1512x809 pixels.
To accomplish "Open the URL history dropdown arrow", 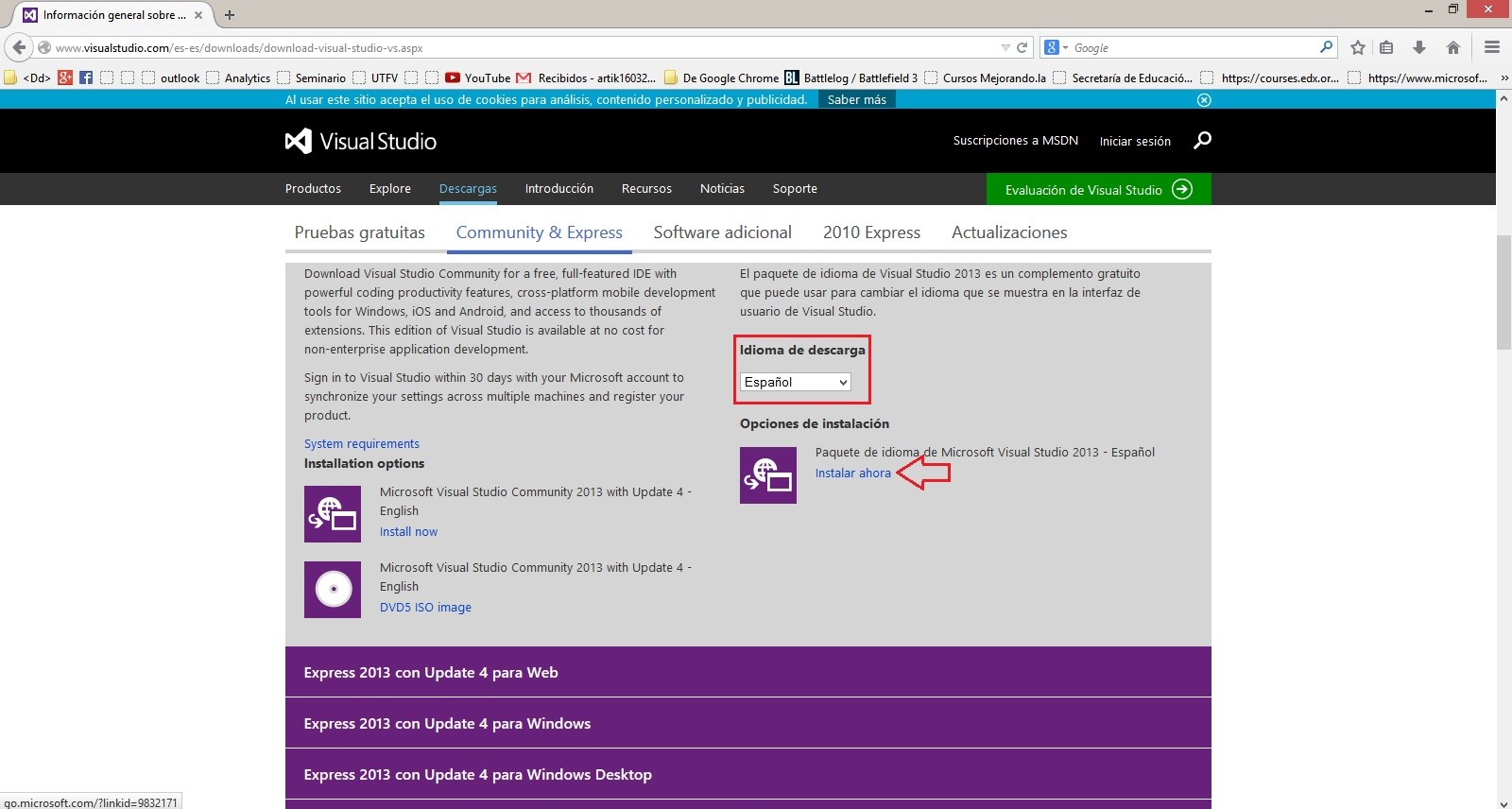I will (1005, 47).
